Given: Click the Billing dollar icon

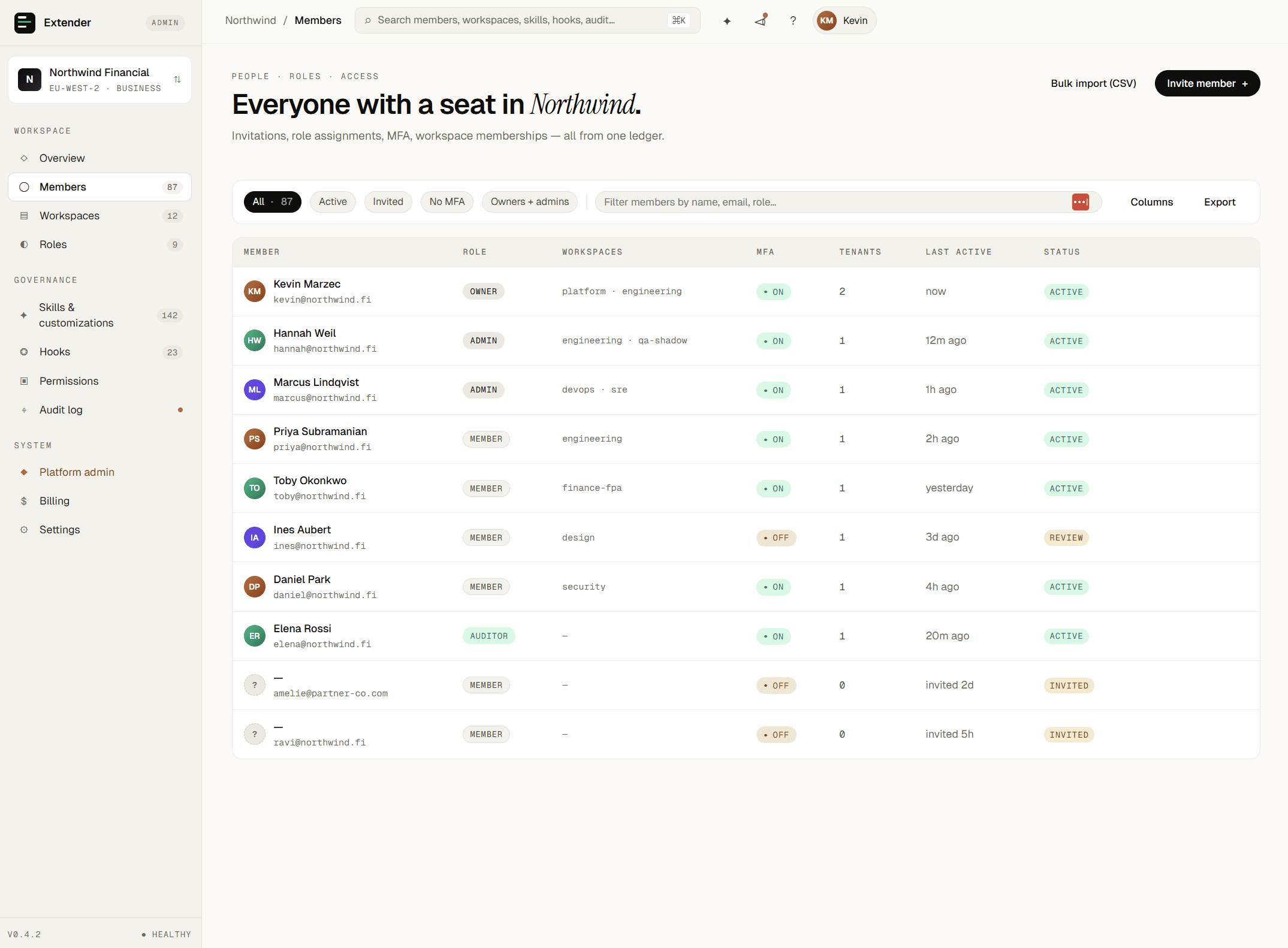Looking at the screenshot, I should [24, 501].
